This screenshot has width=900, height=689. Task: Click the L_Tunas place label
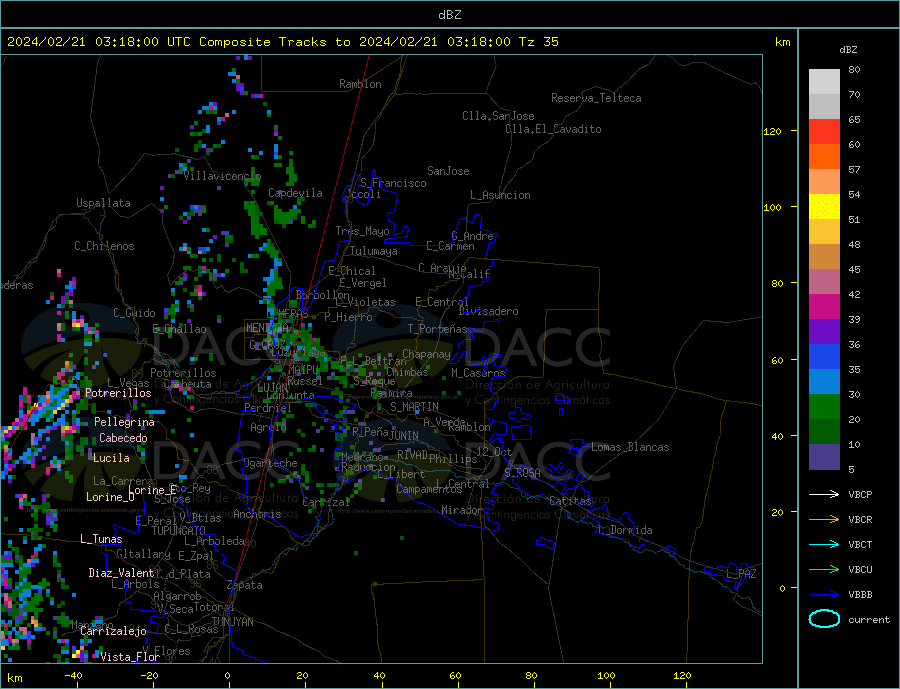(101, 539)
